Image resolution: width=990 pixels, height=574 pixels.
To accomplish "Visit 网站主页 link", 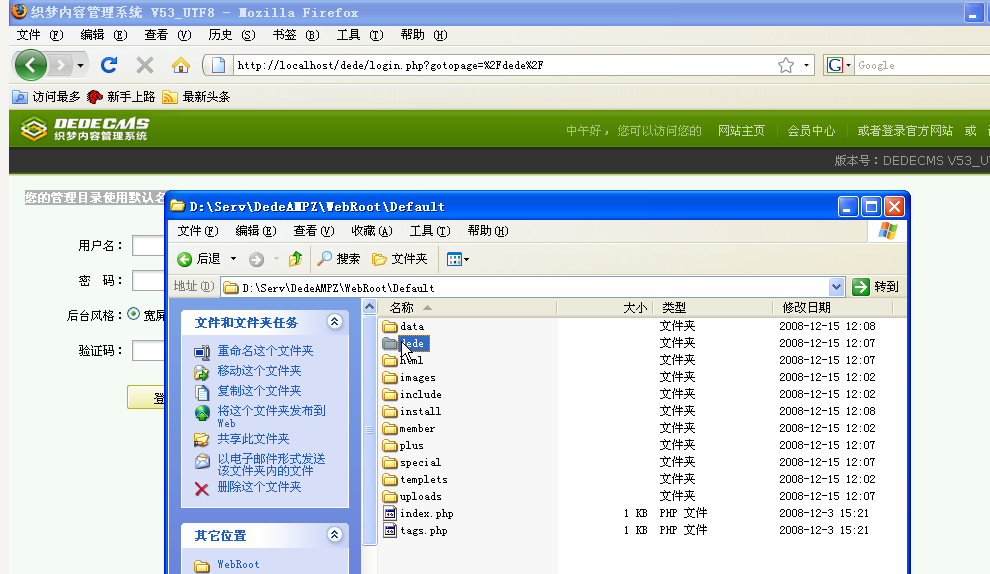I will click(741, 131).
